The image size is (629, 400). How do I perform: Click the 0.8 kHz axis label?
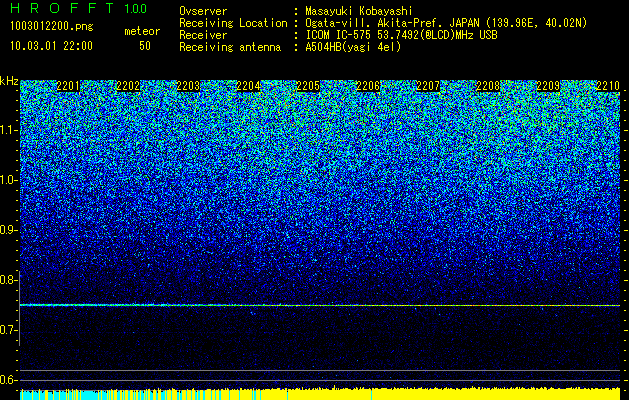pos(8,280)
